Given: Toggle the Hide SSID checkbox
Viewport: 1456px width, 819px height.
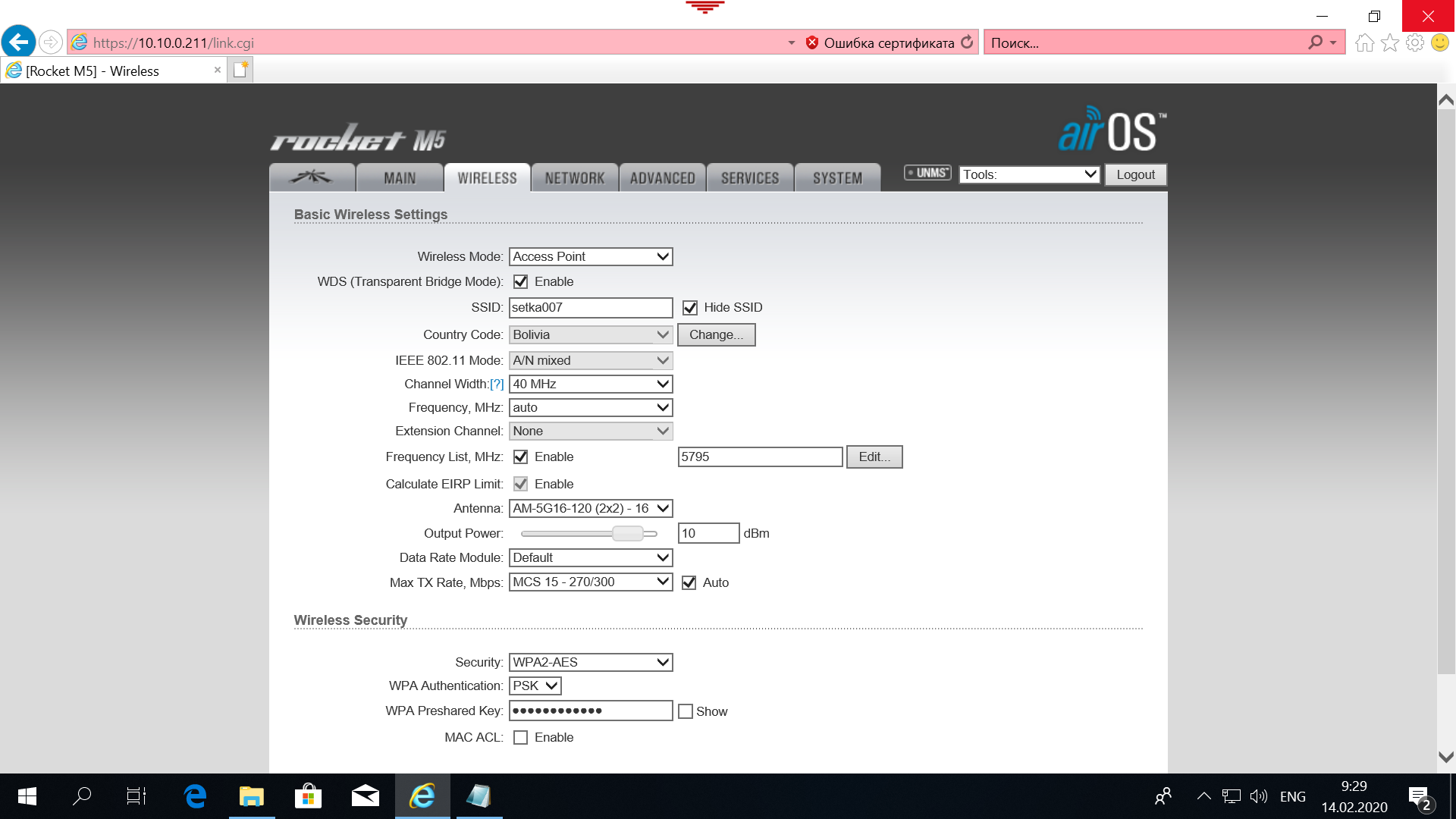Looking at the screenshot, I should click(689, 308).
